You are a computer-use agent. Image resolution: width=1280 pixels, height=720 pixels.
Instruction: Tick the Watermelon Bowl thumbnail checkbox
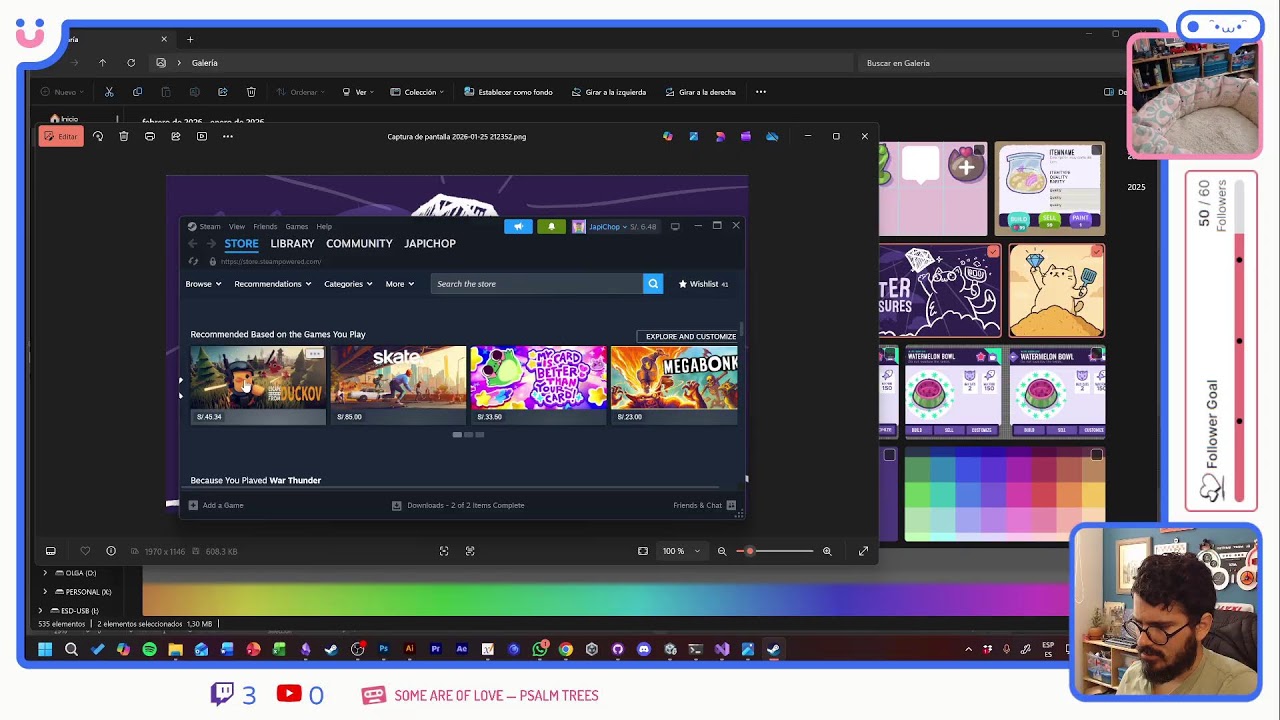point(1097,354)
